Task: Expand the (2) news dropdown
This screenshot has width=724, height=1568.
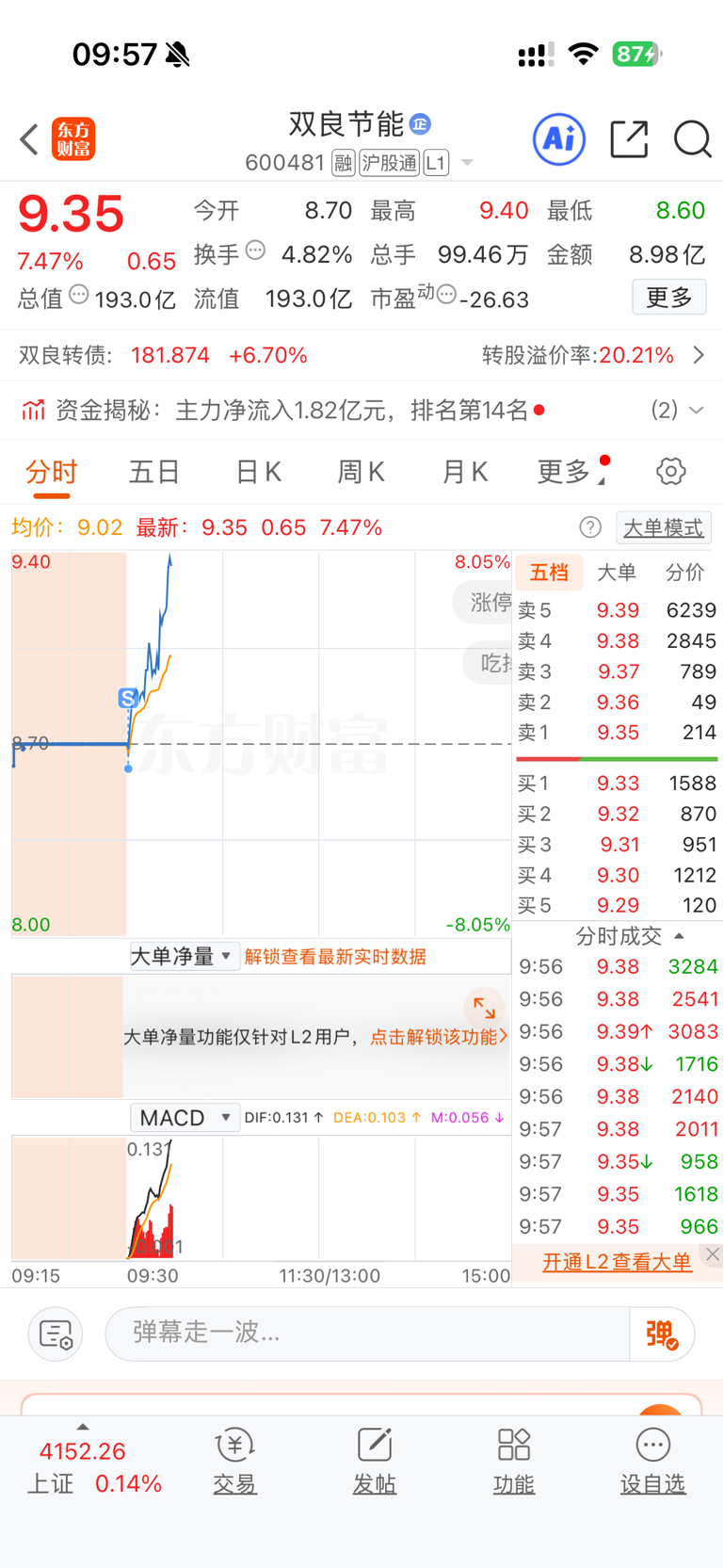Action: coord(678,410)
